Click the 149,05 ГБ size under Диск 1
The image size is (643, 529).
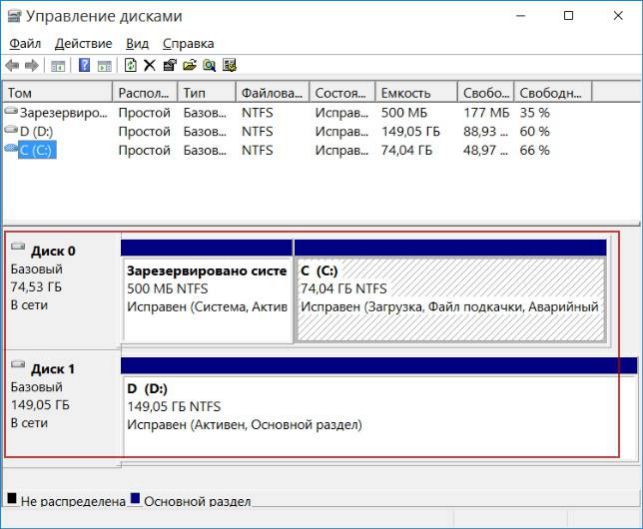pyautogui.click(x=40, y=405)
